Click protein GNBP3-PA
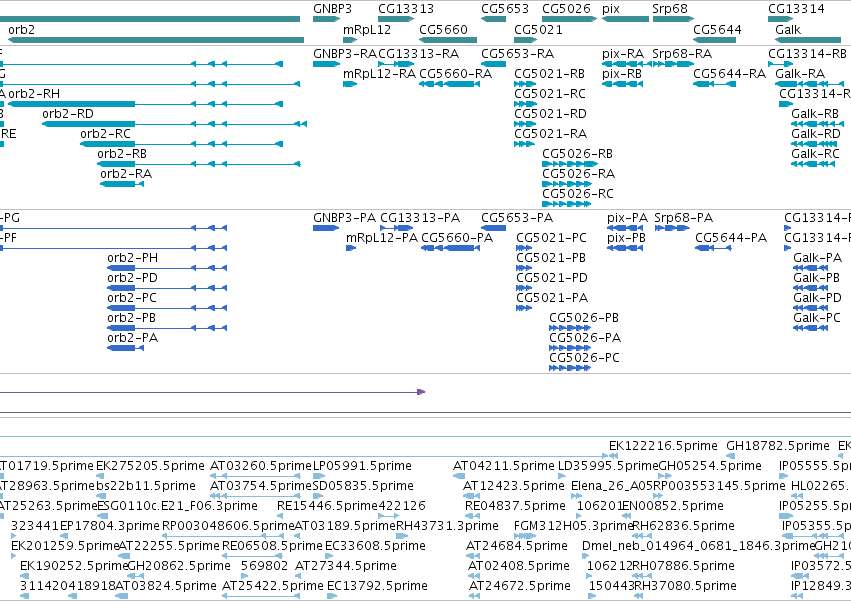The image size is (851, 601). point(344,218)
